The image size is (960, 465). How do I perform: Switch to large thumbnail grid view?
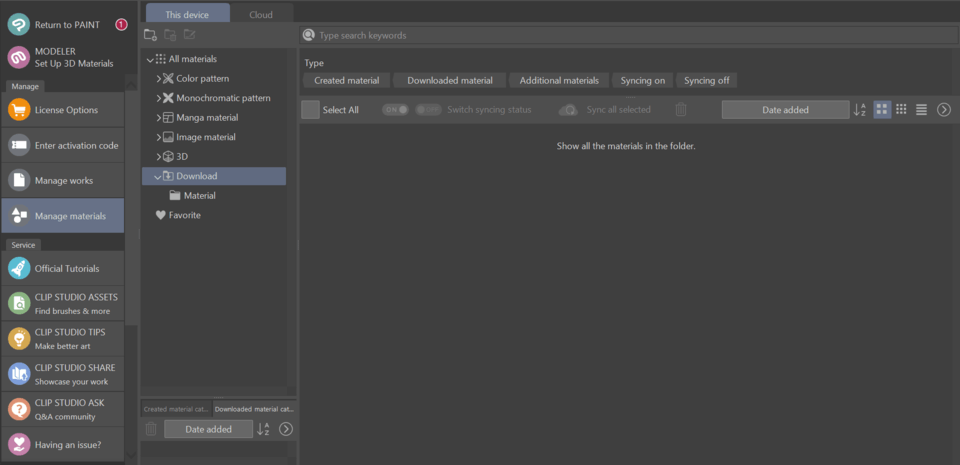coord(882,110)
